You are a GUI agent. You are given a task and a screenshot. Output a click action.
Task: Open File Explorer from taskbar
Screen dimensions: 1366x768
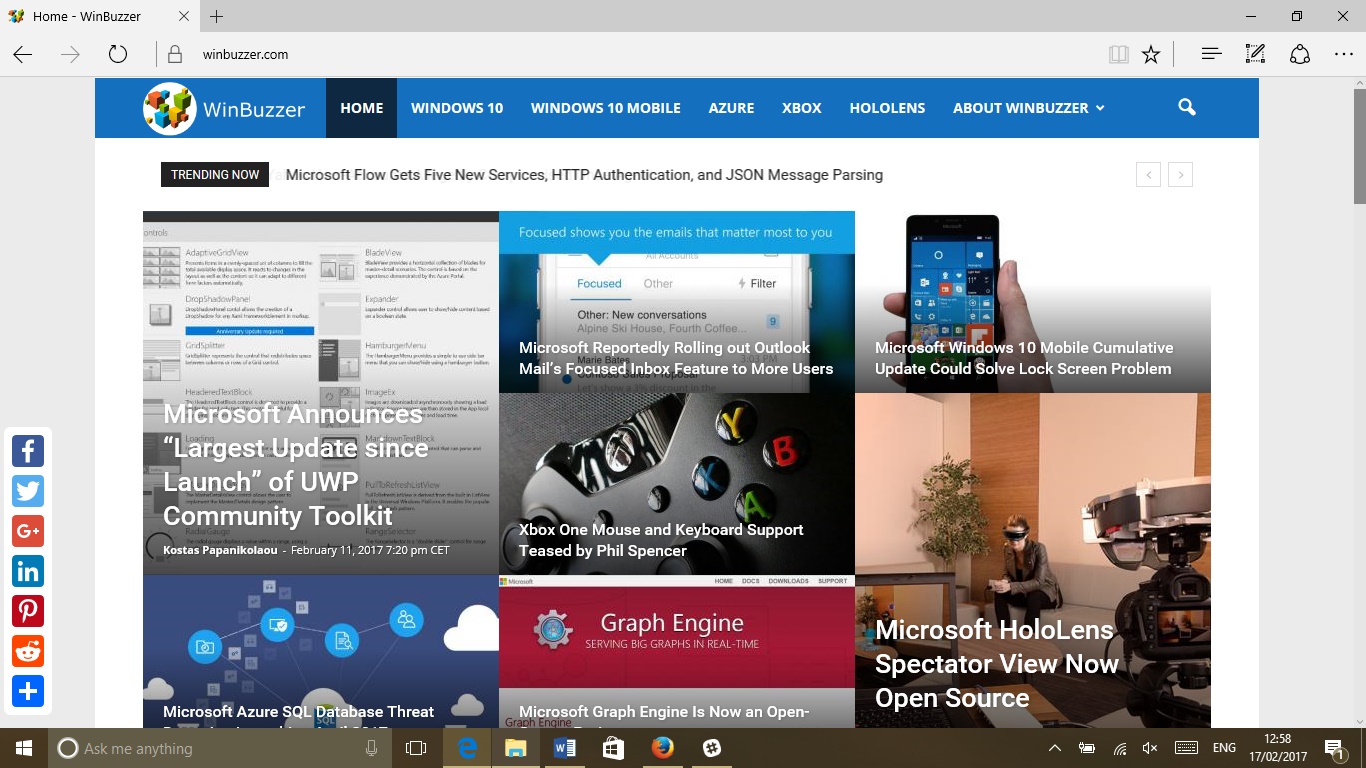point(516,748)
